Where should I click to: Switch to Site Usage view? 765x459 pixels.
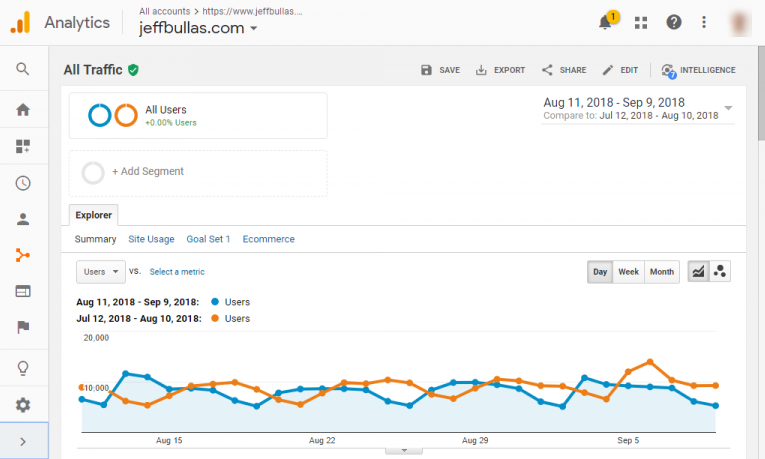click(x=151, y=239)
